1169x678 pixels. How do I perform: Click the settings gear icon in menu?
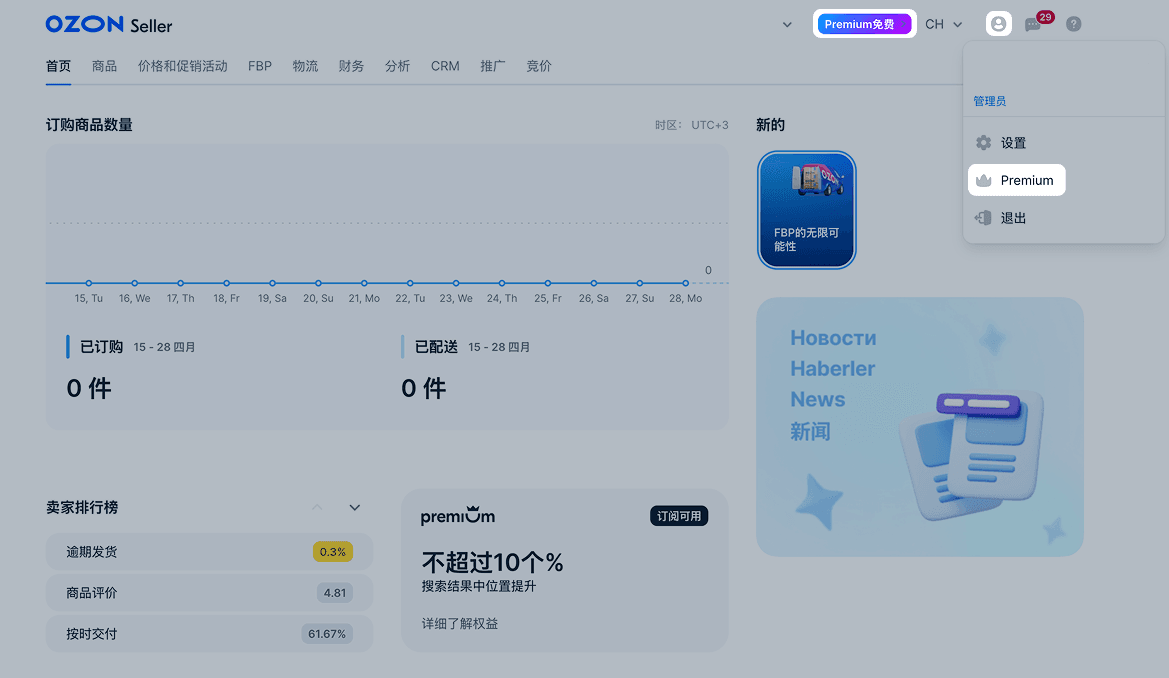(x=983, y=142)
